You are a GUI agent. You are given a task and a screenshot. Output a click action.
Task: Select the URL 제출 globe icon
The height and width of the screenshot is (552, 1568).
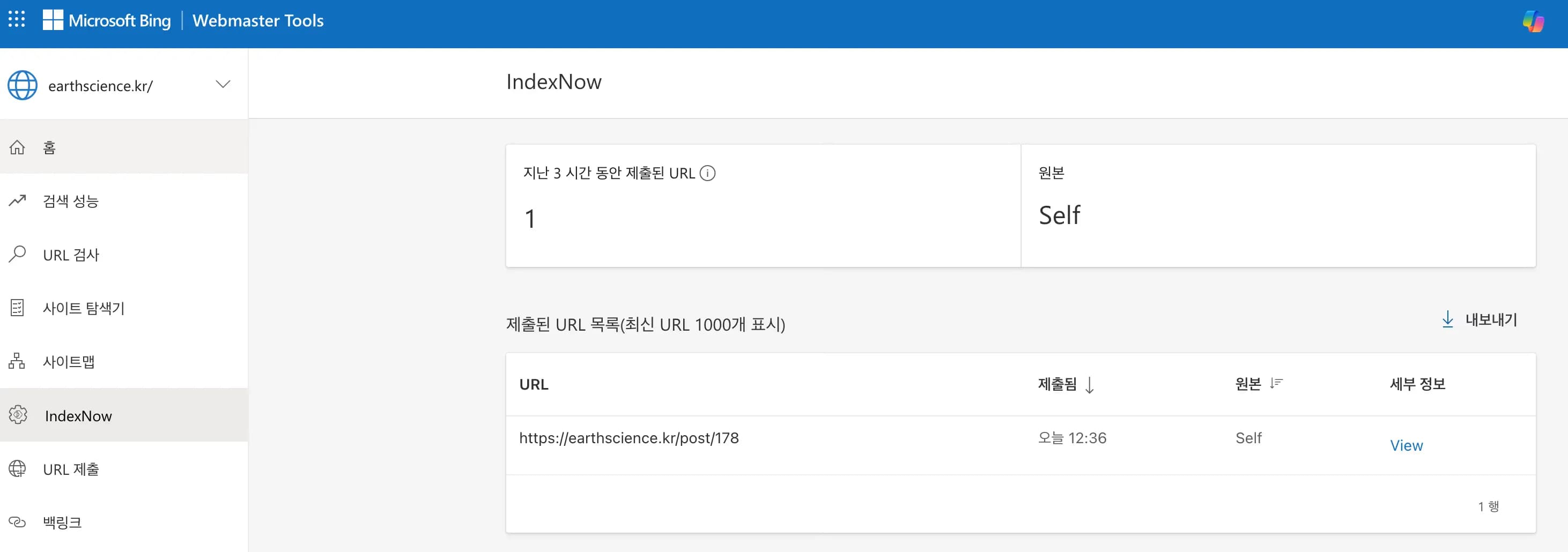coord(18,468)
